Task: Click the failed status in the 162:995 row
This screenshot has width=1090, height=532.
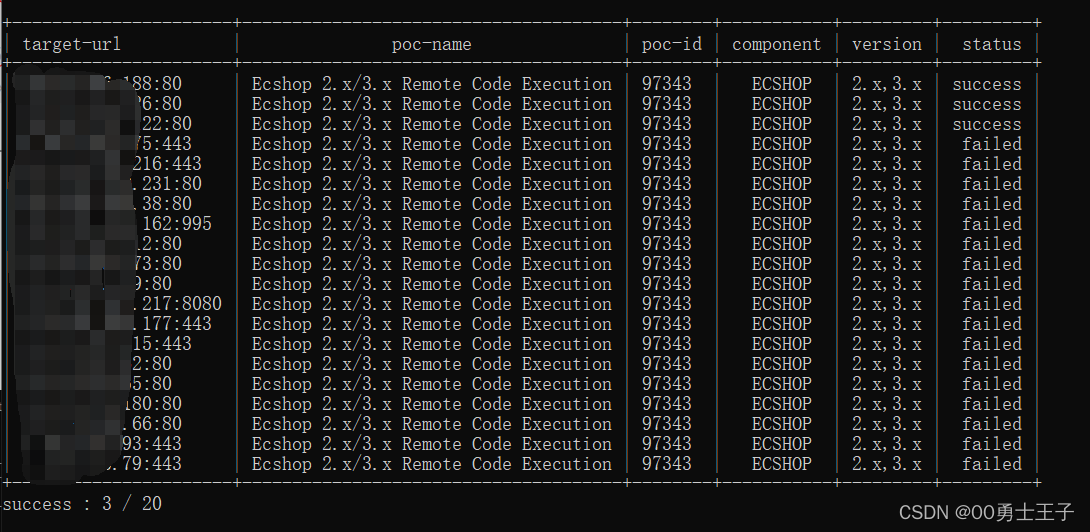Action: coord(992,224)
